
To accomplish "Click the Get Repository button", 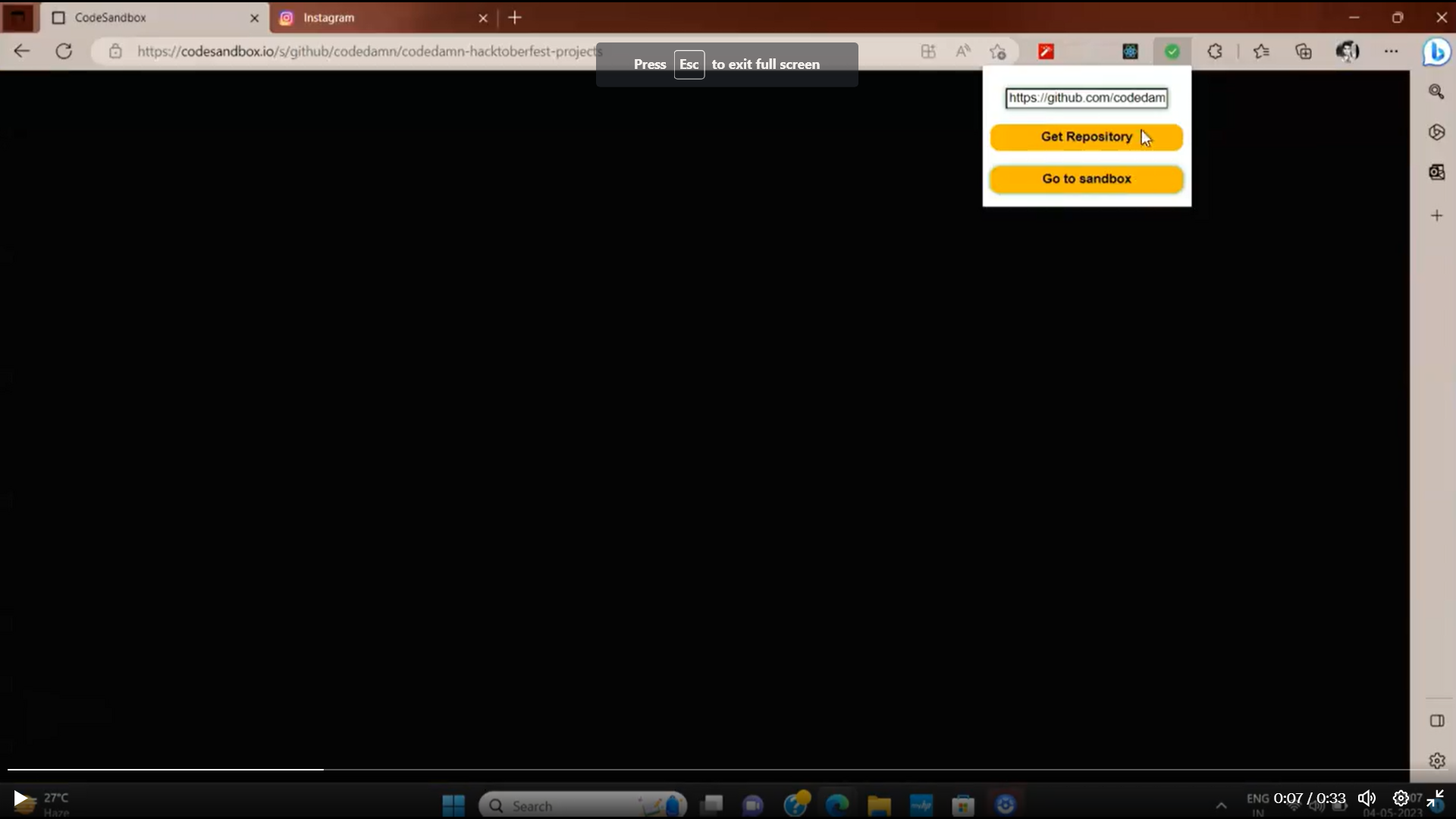I will [x=1086, y=137].
